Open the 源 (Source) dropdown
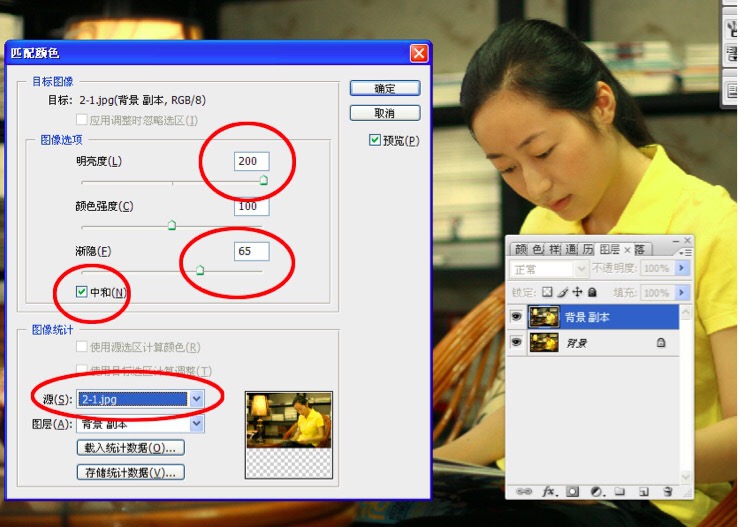 point(197,398)
